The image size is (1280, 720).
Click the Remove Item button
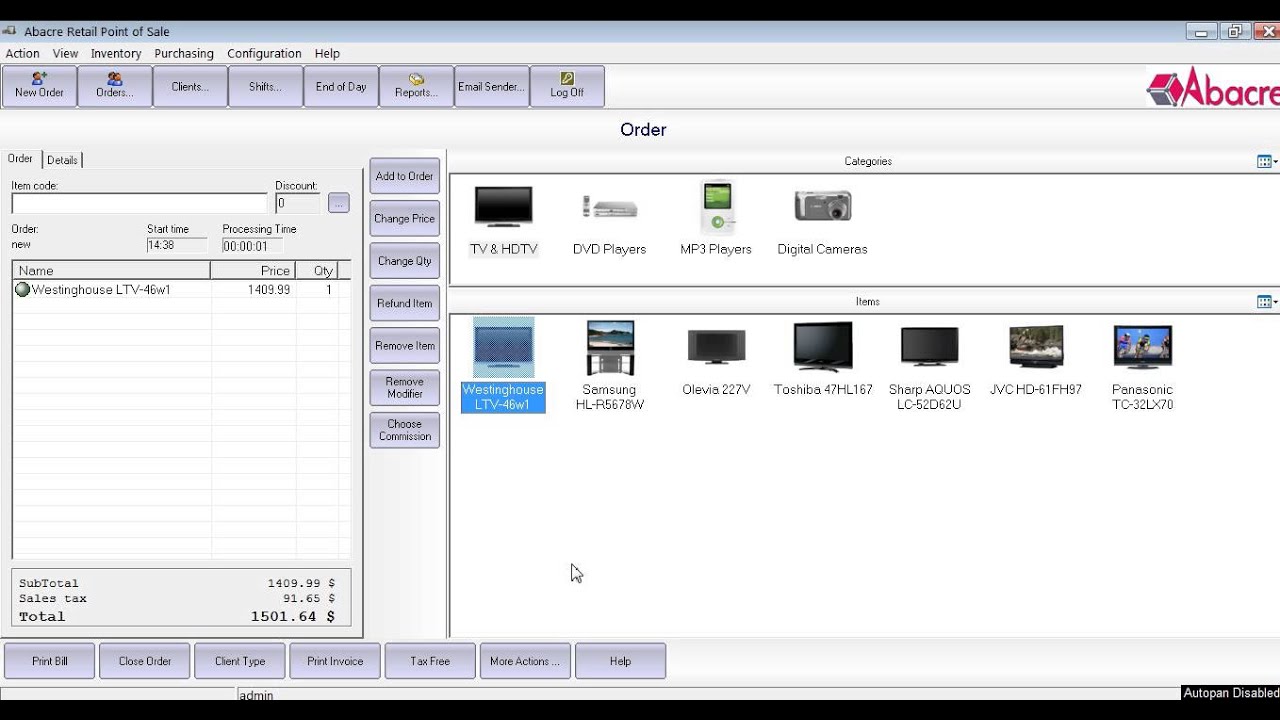pyautogui.click(x=405, y=346)
